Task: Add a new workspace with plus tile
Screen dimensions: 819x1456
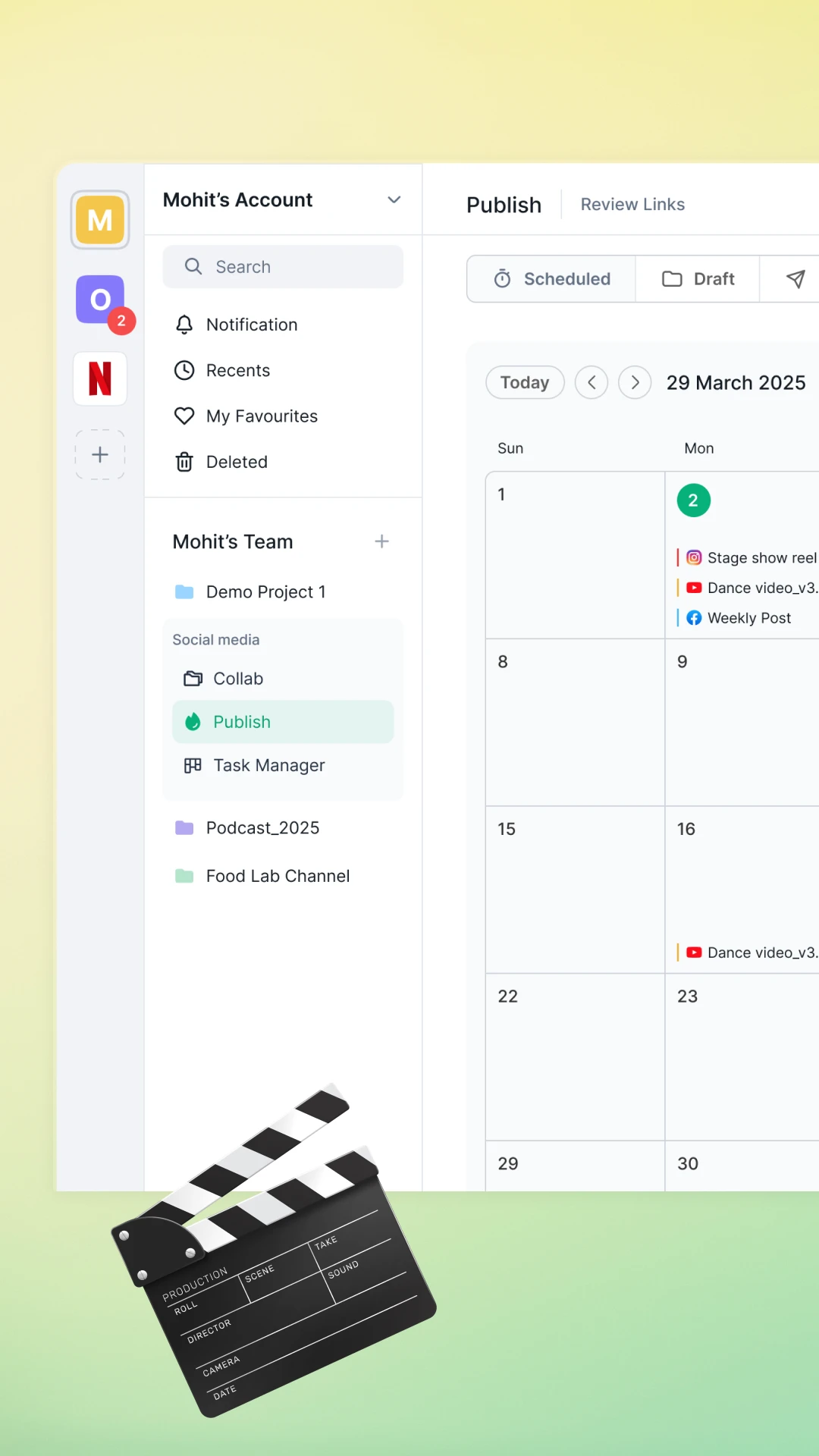Action: (x=100, y=455)
